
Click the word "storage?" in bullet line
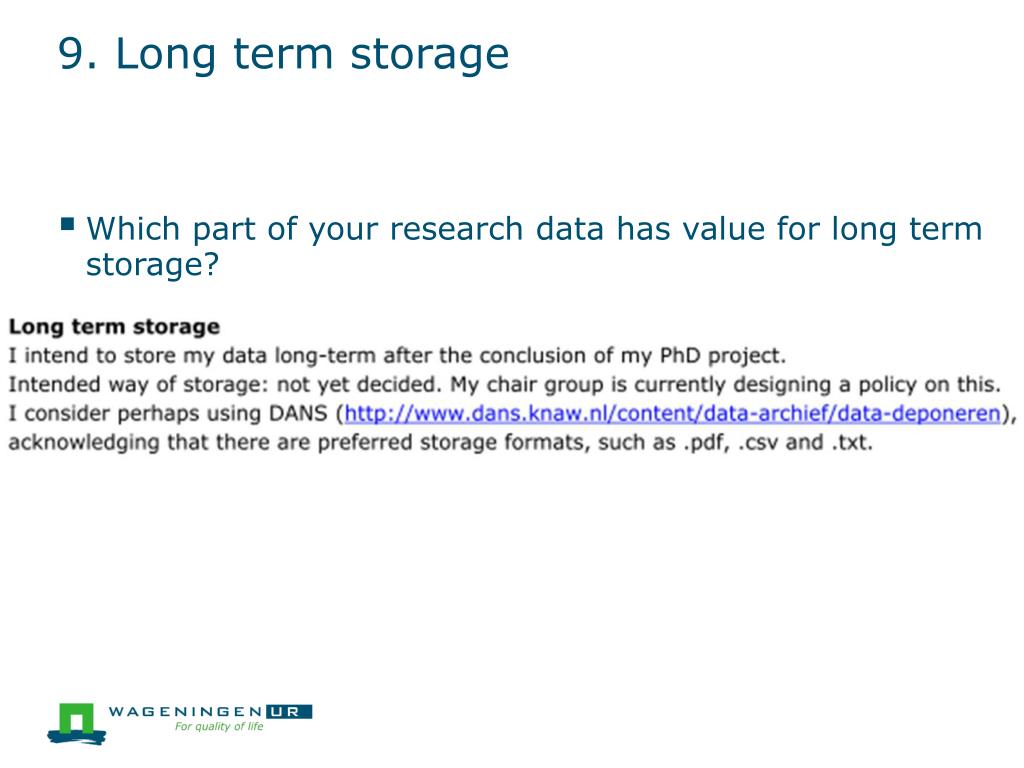[152, 264]
